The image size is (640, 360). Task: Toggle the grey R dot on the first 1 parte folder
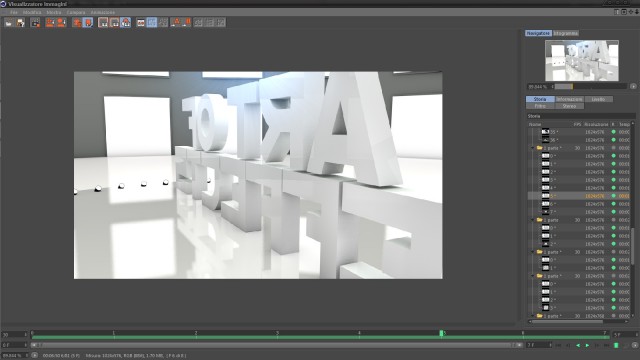tap(613, 148)
